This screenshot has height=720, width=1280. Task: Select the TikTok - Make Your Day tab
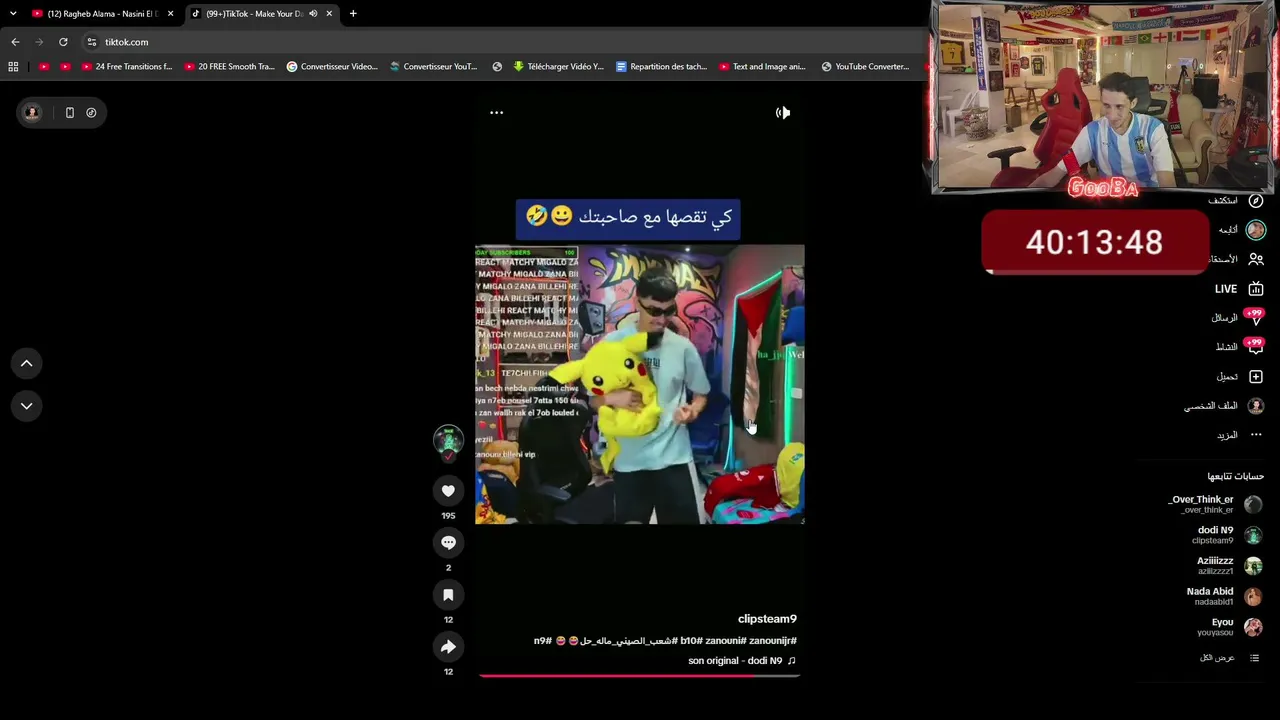(254, 14)
